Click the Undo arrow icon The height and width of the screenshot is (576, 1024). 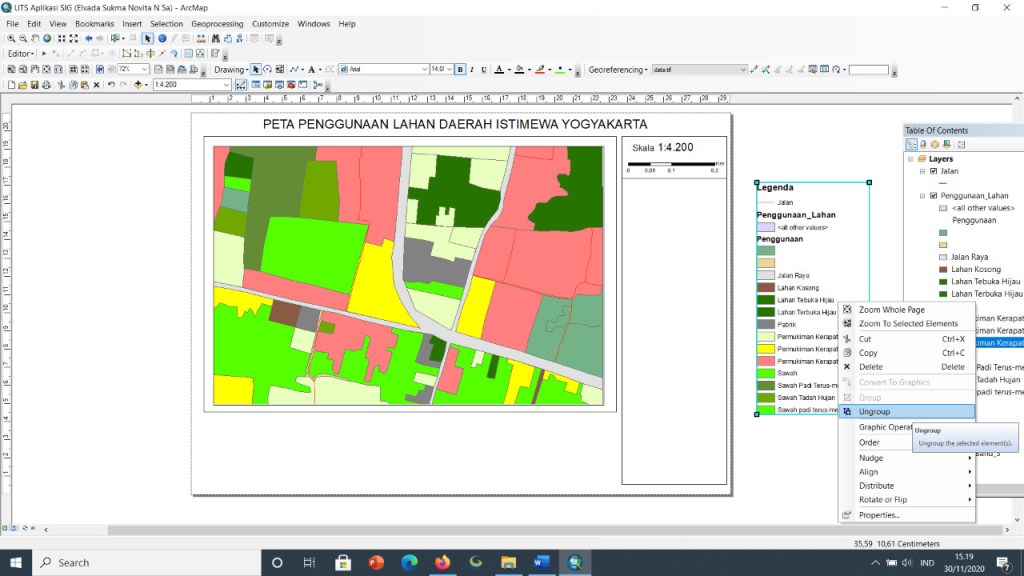(111, 85)
